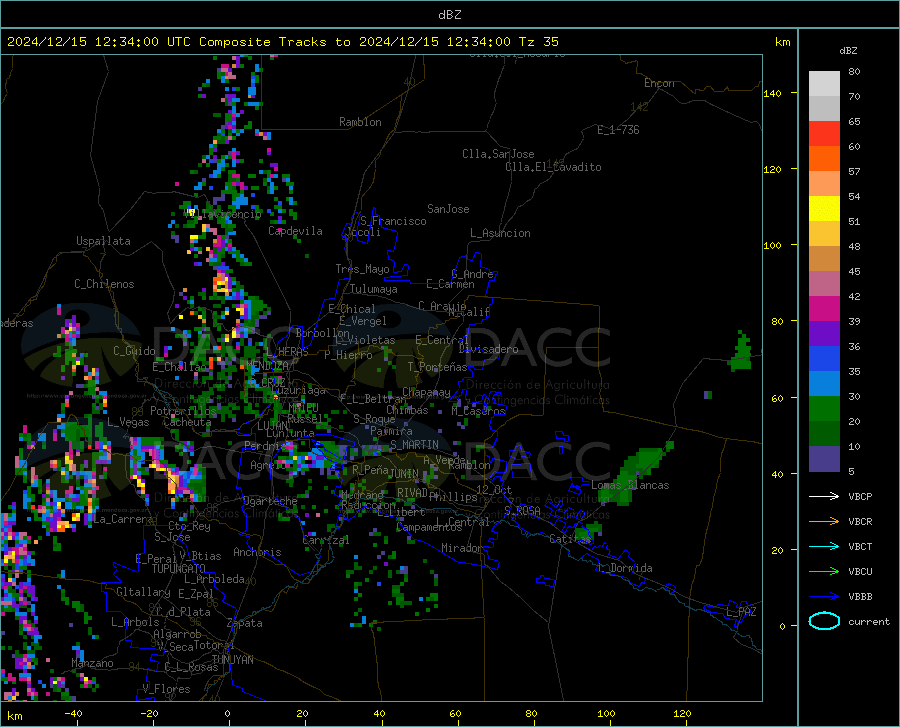Click the Carrizal label
The height and width of the screenshot is (727, 900).
(x=325, y=540)
